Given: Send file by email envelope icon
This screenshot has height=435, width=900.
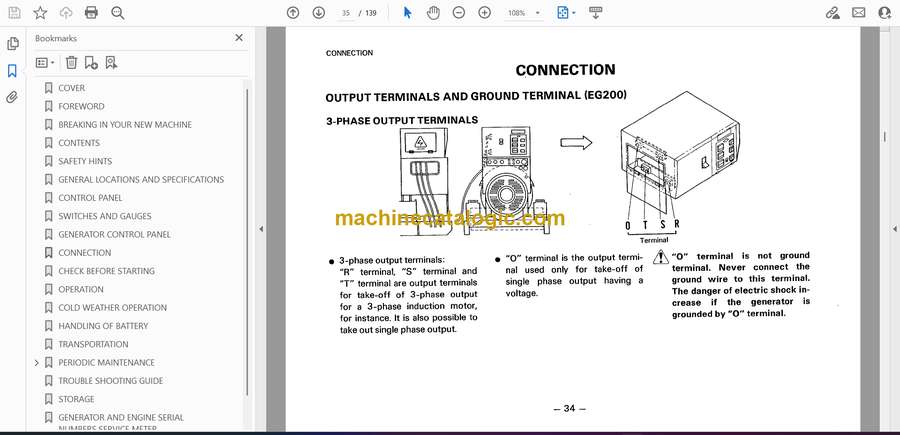Looking at the screenshot, I should pyautogui.click(x=859, y=13).
